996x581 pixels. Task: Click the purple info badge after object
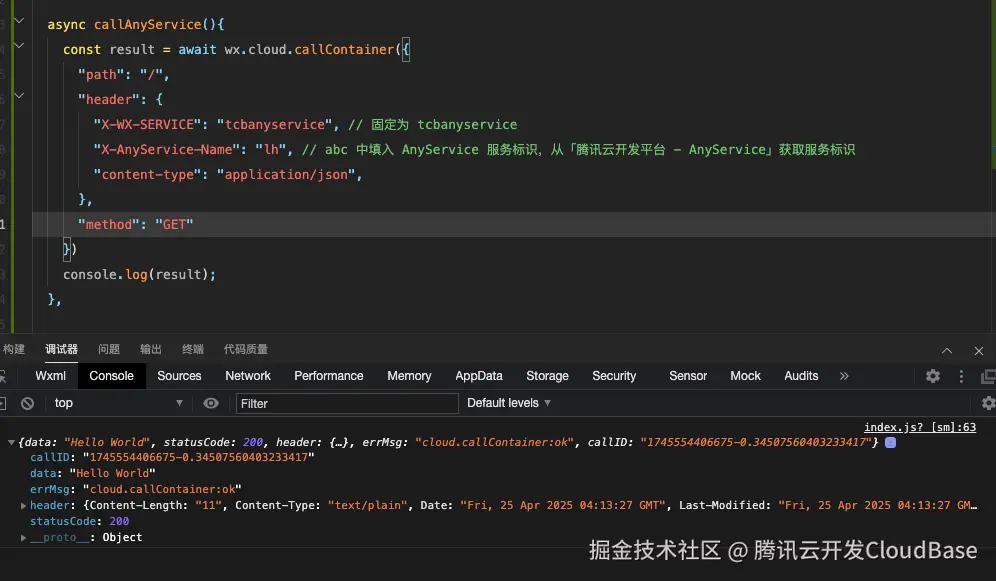891,443
